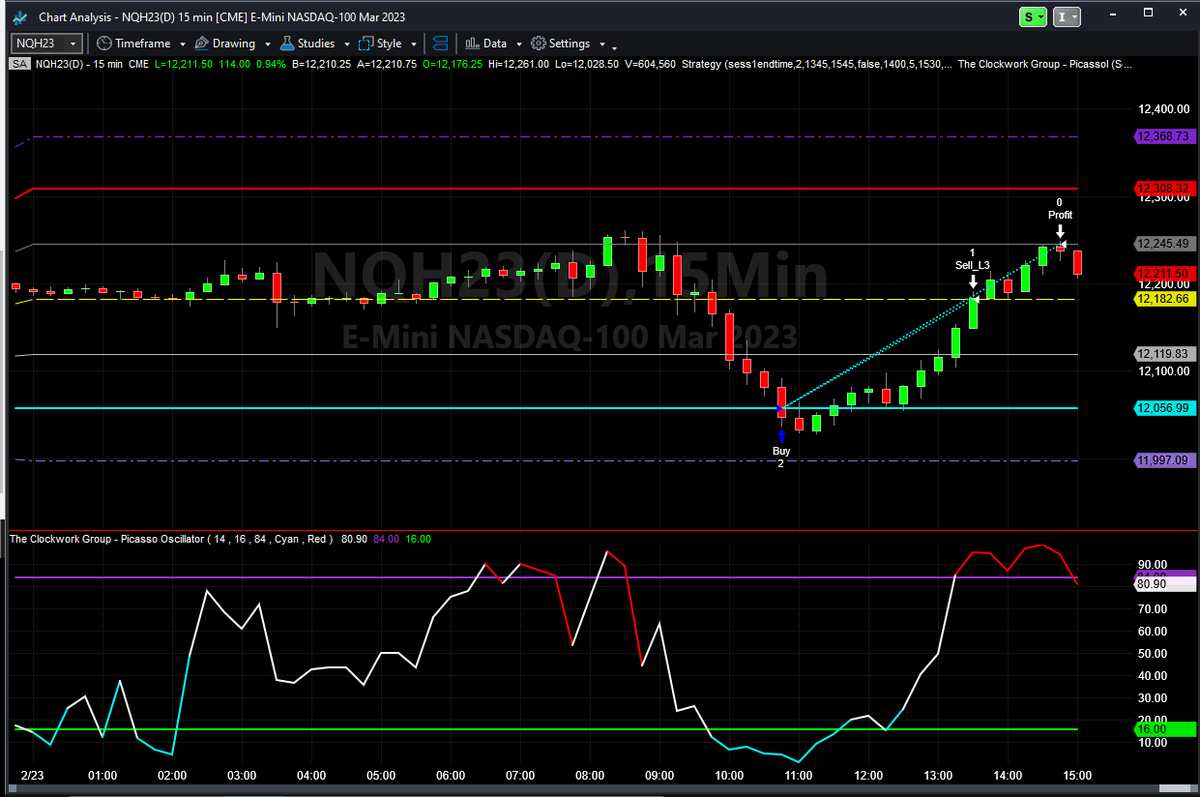Click the green O=12,176.25 open price text
The height and width of the screenshot is (797, 1200).
pos(450,64)
